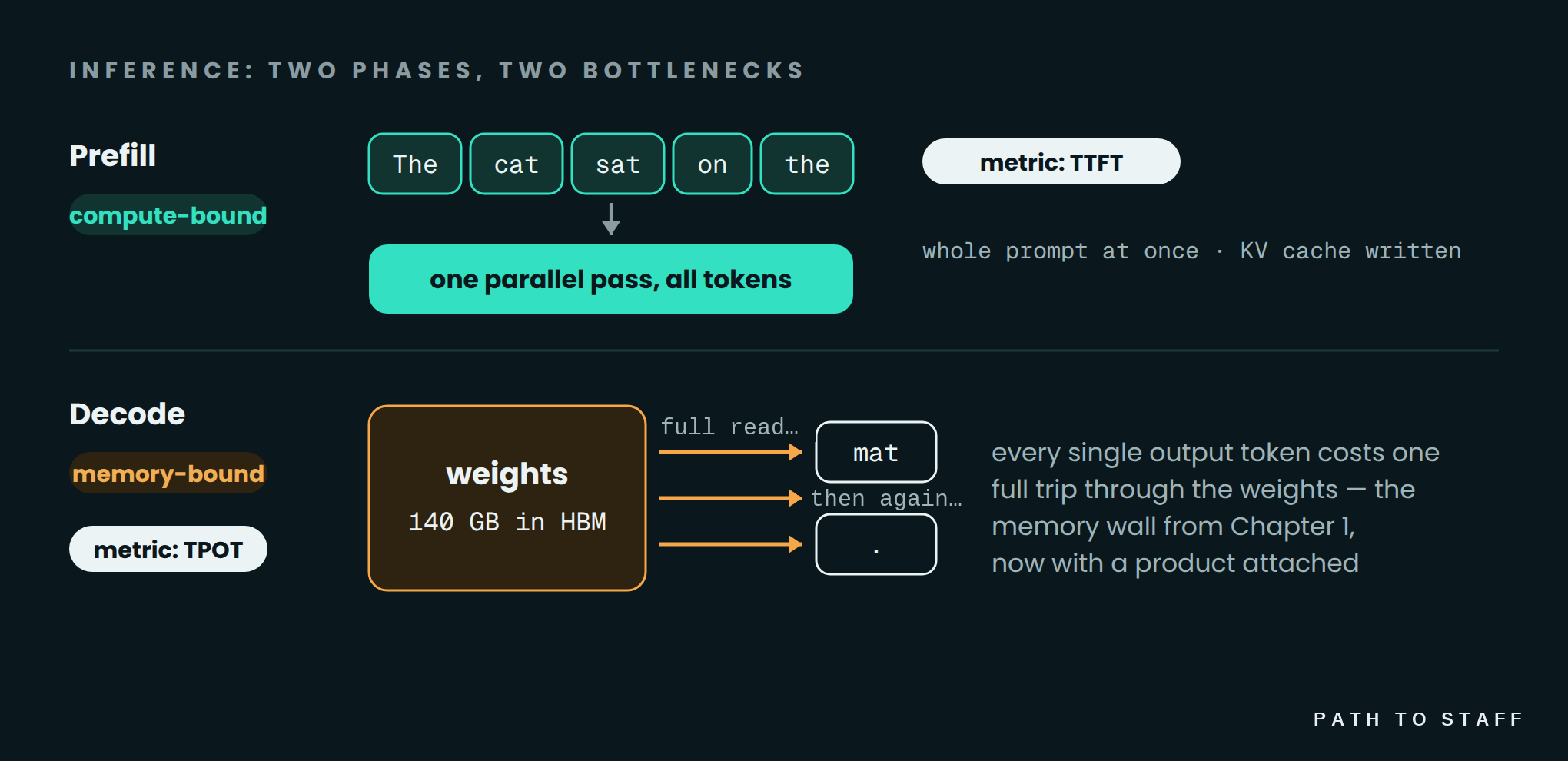Click the 'PATH TO STAFF' footer label
This screenshot has width=1568, height=761.
pyautogui.click(x=1418, y=719)
